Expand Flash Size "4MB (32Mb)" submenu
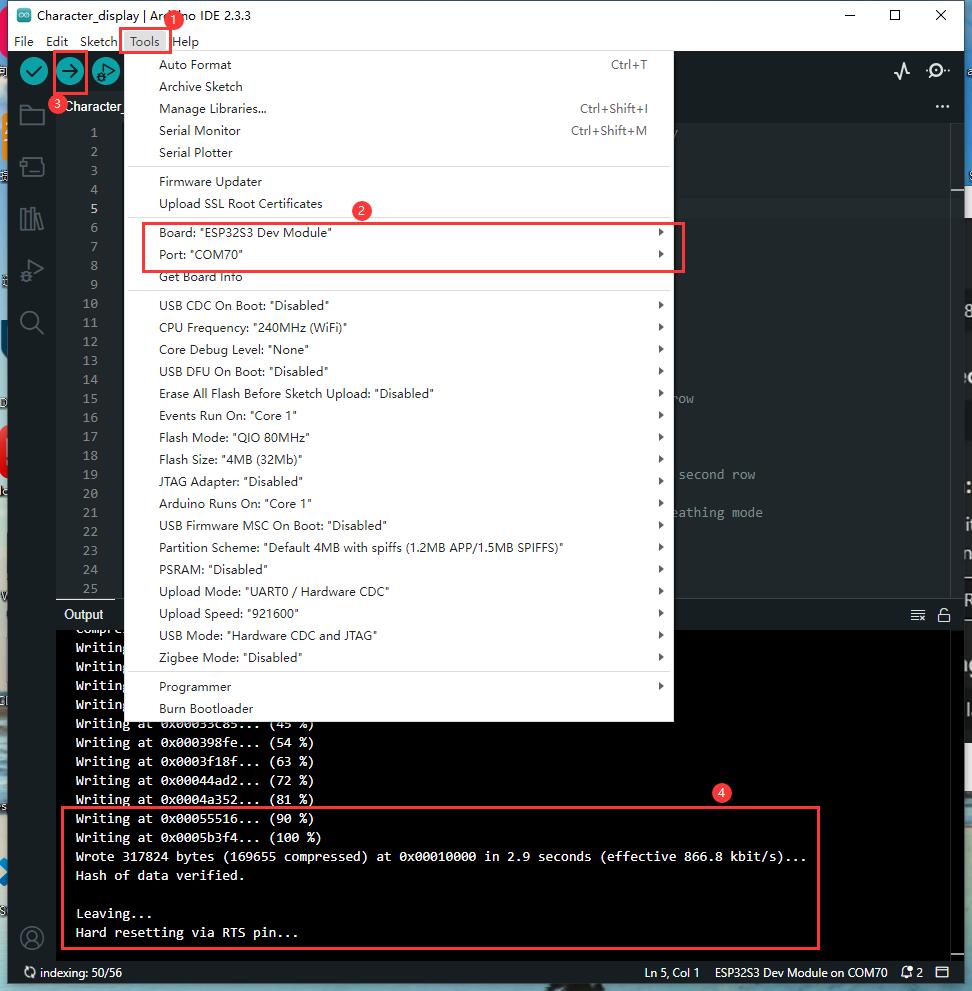The image size is (972, 991). (x=399, y=460)
